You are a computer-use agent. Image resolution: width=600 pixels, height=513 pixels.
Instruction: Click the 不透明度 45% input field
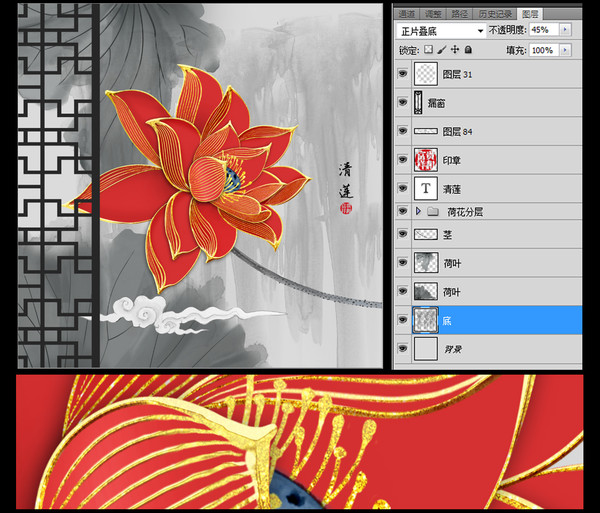click(x=545, y=29)
